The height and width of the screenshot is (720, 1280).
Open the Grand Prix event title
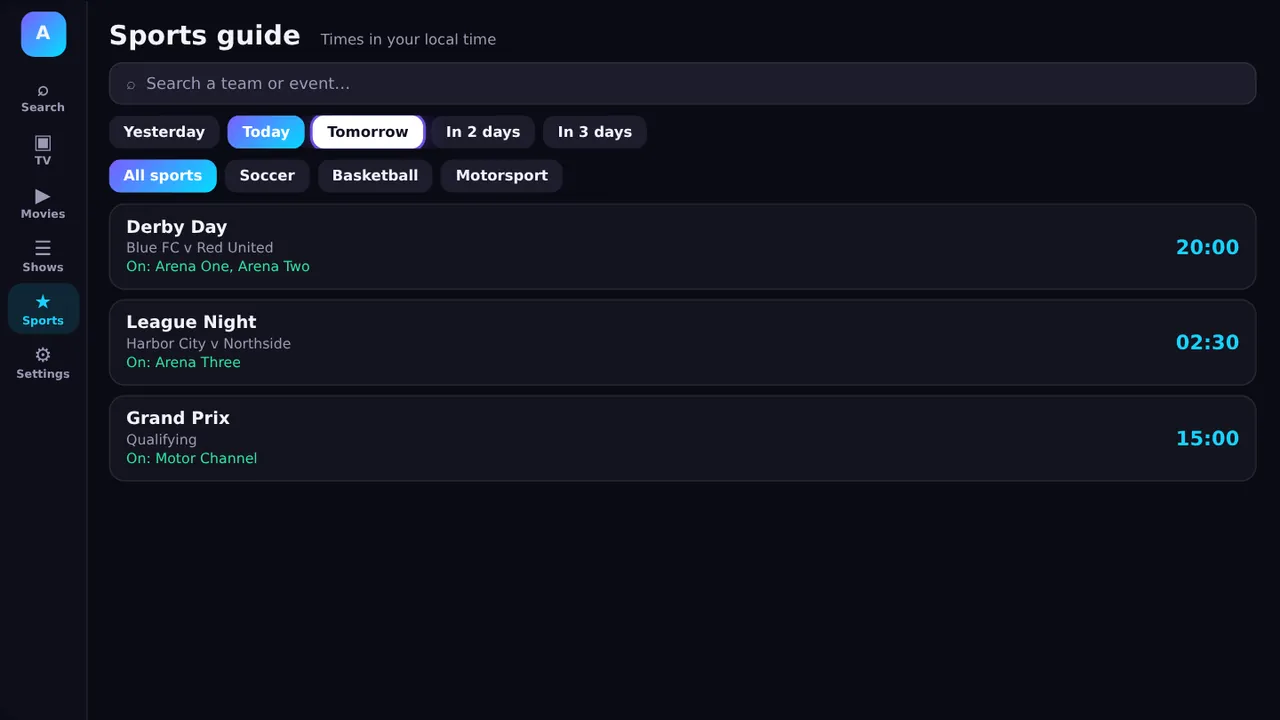pyautogui.click(x=178, y=418)
